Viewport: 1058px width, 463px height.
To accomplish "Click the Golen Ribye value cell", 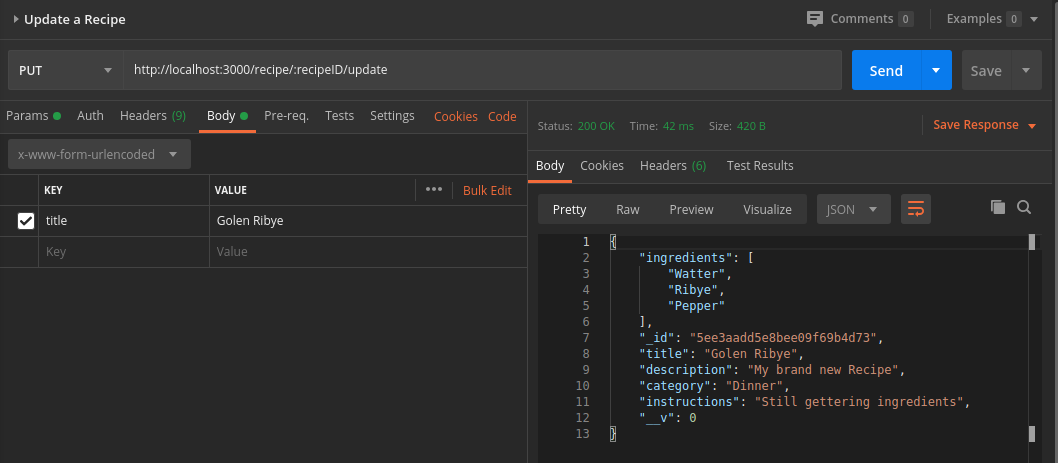I will click(368, 221).
